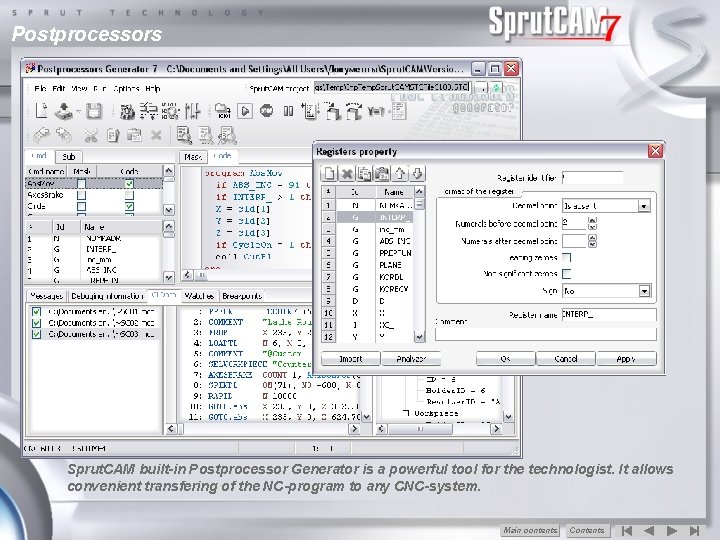Click the Apply button
This screenshot has width=720, height=540.
click(626, 359)
